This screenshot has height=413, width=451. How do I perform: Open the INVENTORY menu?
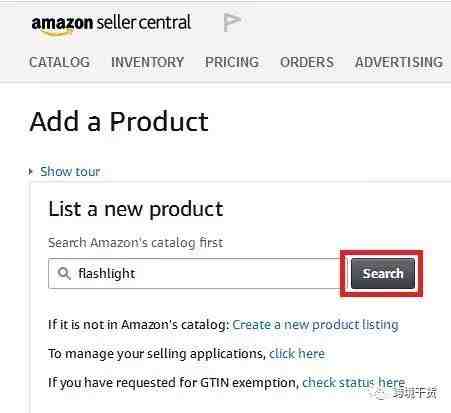pos(147,62)
